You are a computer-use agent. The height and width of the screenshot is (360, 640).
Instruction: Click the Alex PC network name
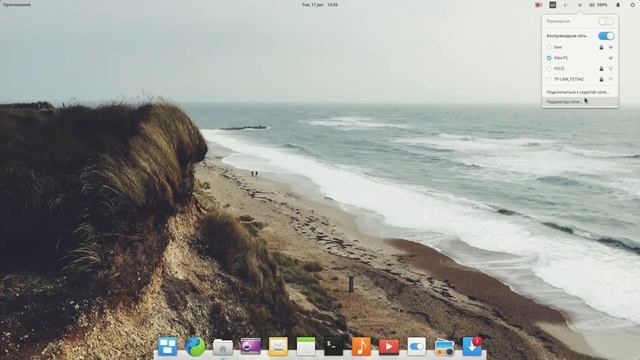point(561,58)
